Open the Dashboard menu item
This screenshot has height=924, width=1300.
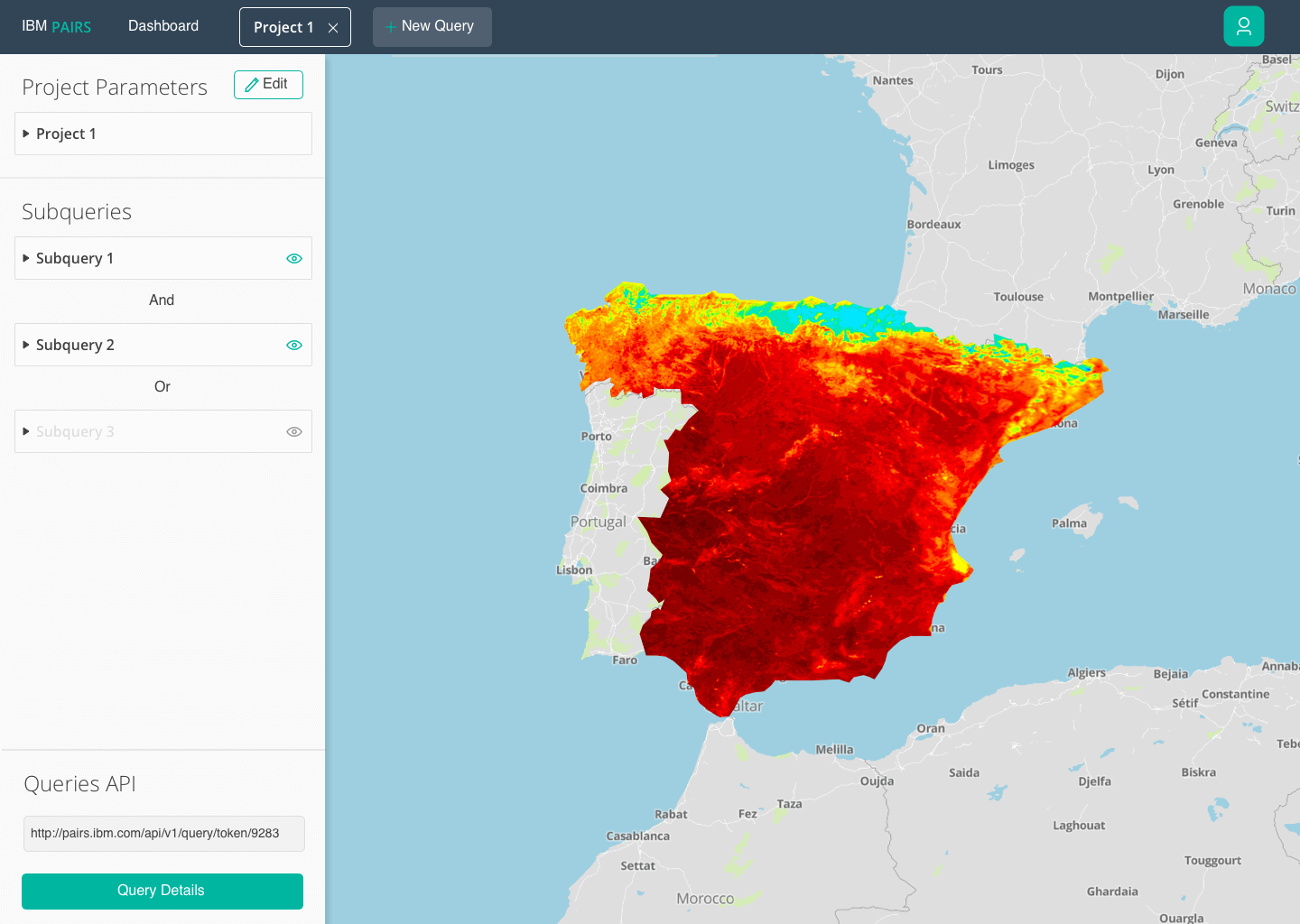click(163, 26)
